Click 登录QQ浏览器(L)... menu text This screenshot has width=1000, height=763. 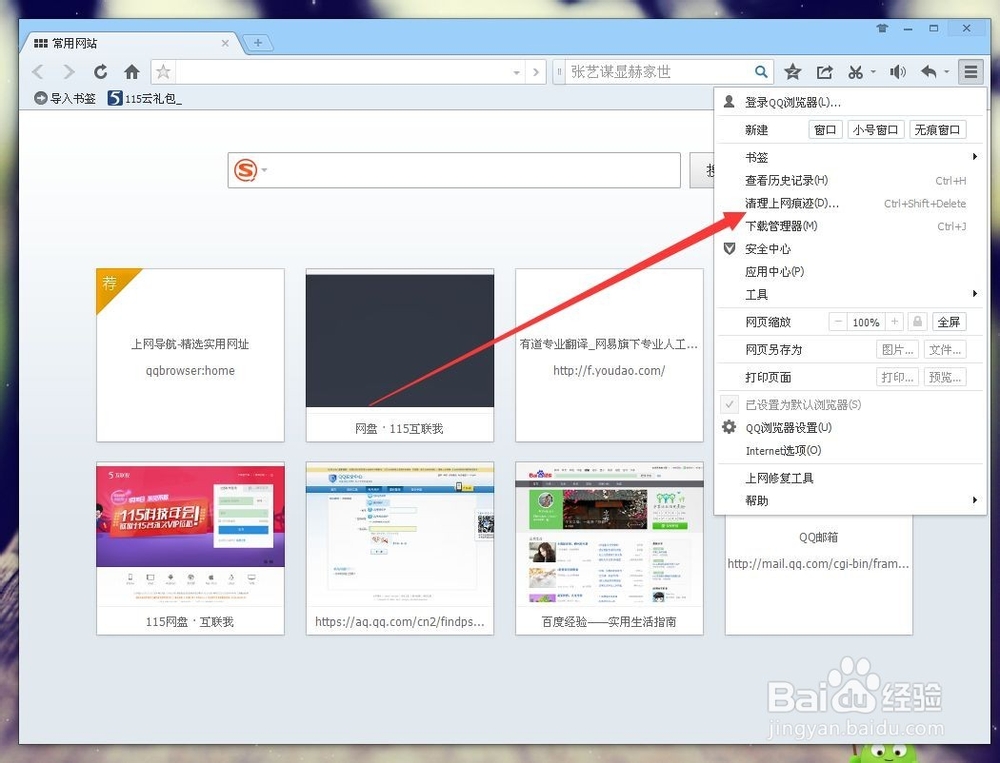[x=793, y=102]
